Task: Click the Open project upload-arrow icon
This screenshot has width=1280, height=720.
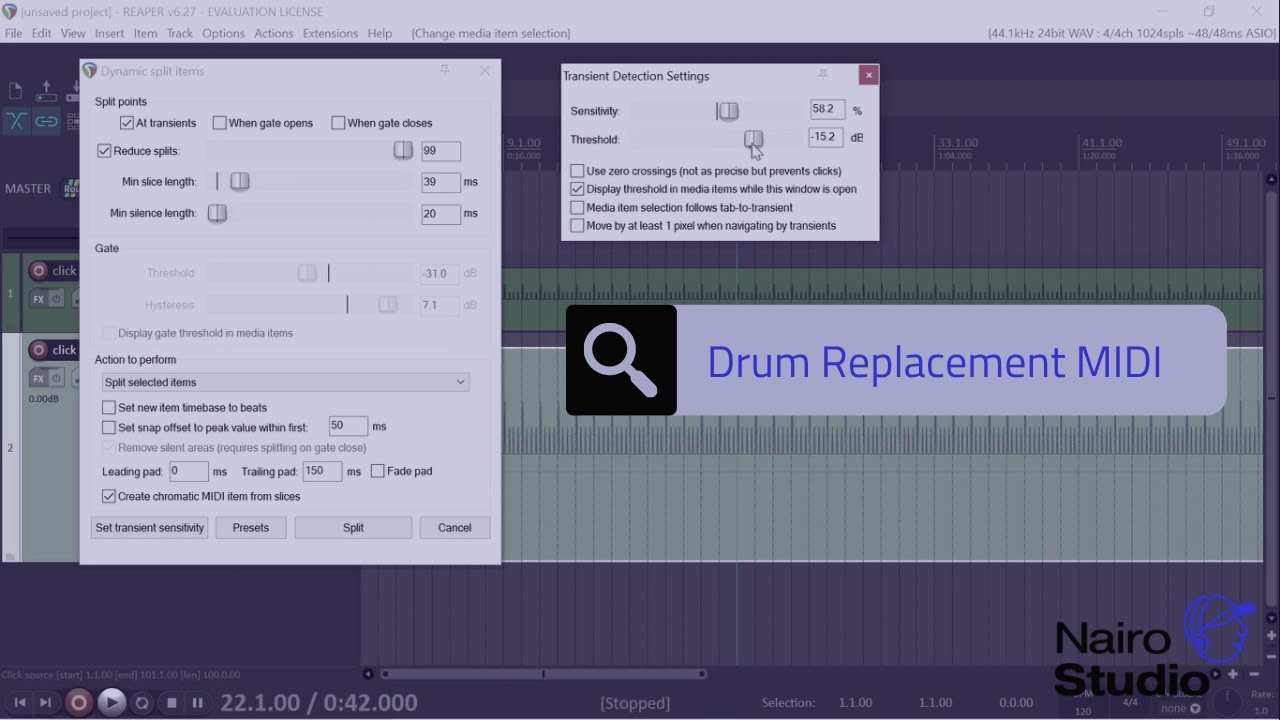Action: (46, 91)
